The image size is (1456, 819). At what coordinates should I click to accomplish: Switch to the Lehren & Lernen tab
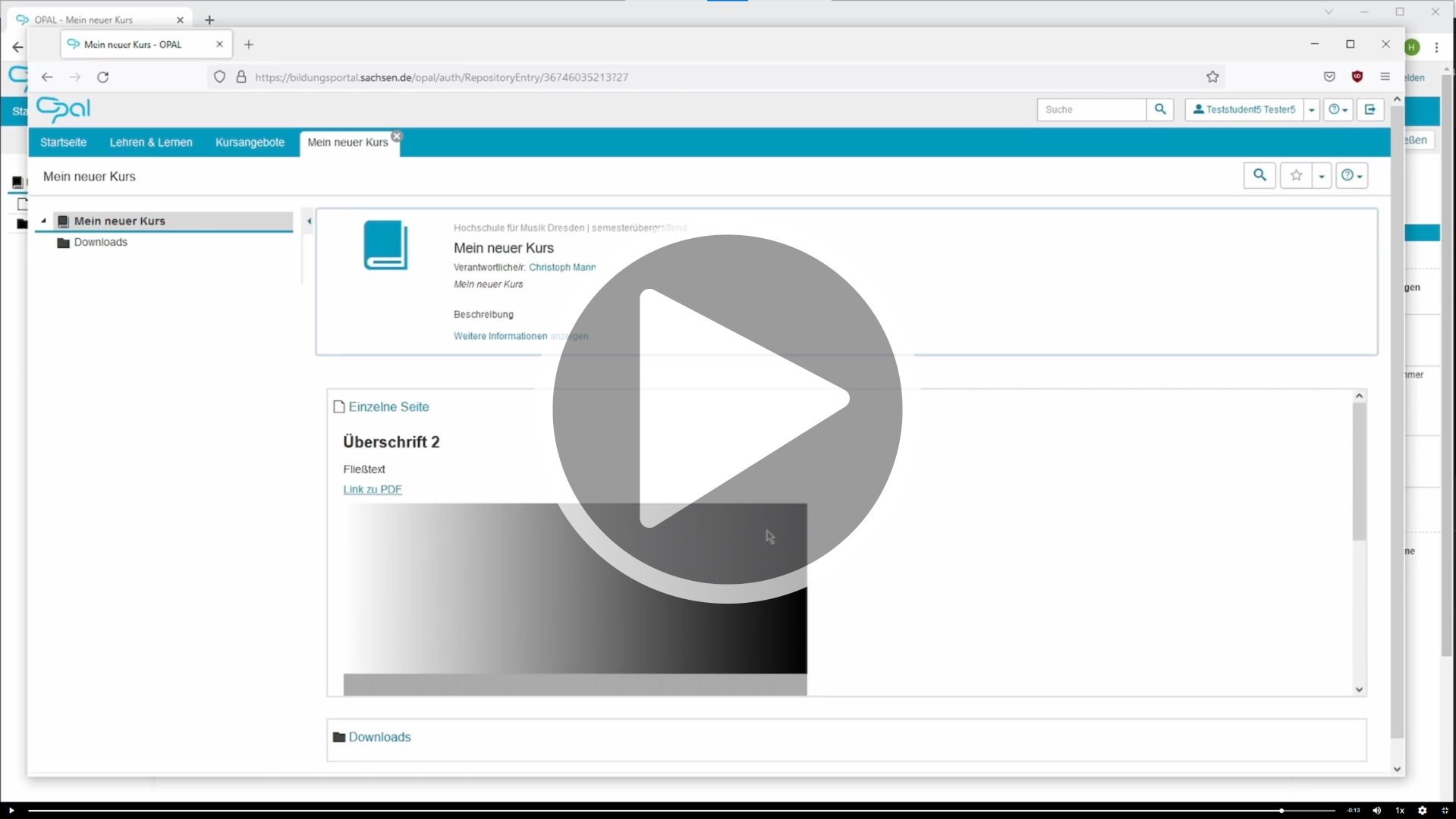click(151, 143)
